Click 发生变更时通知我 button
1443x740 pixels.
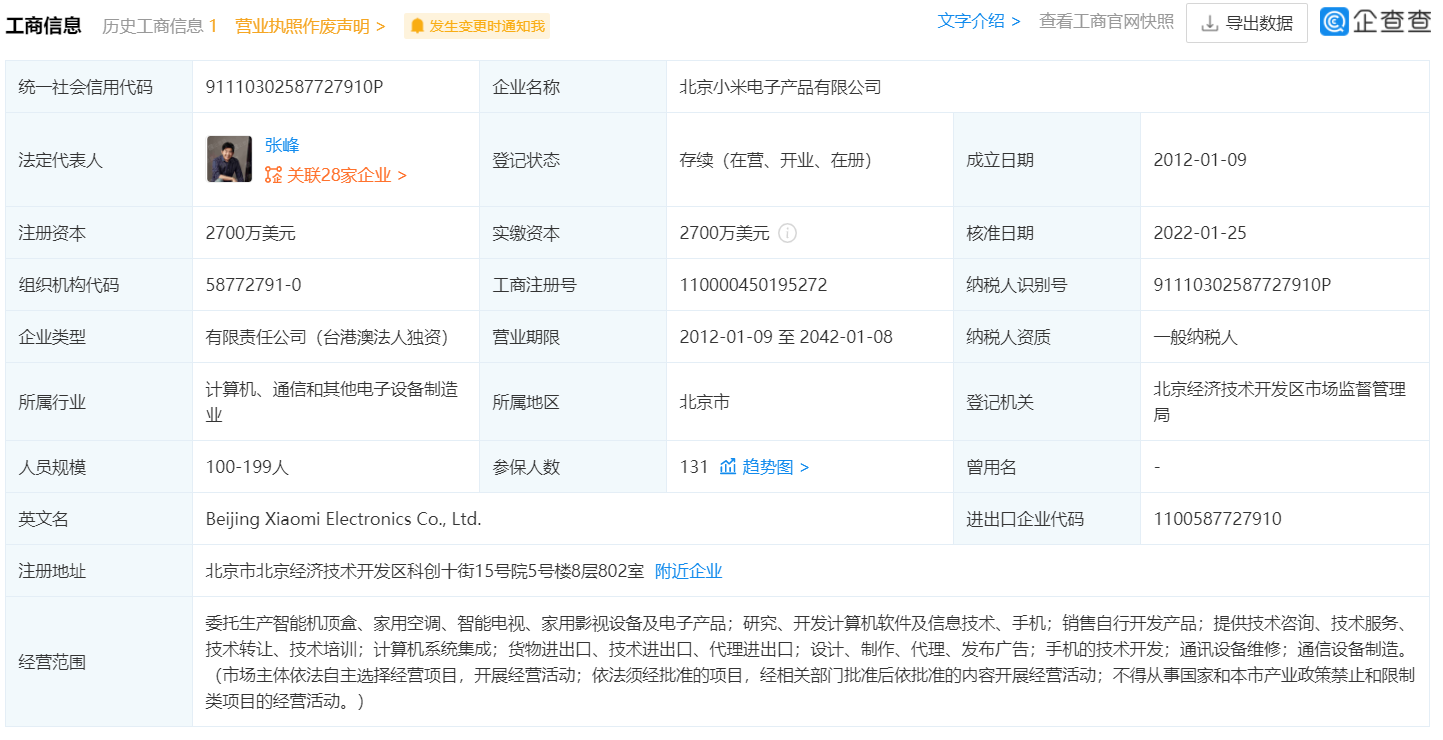tap(477, 26)
